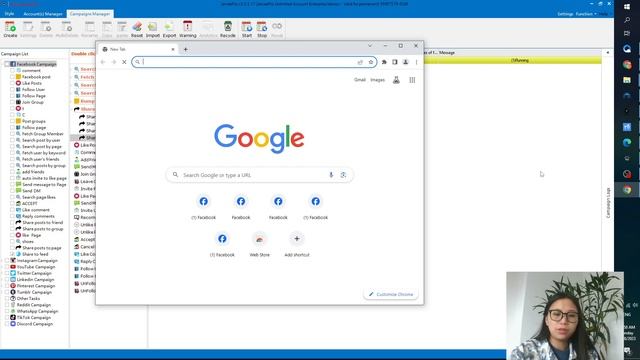Toggle checkbox for Send DM campaign
This screenshot has height=360, width=640.
pos(12,191)
